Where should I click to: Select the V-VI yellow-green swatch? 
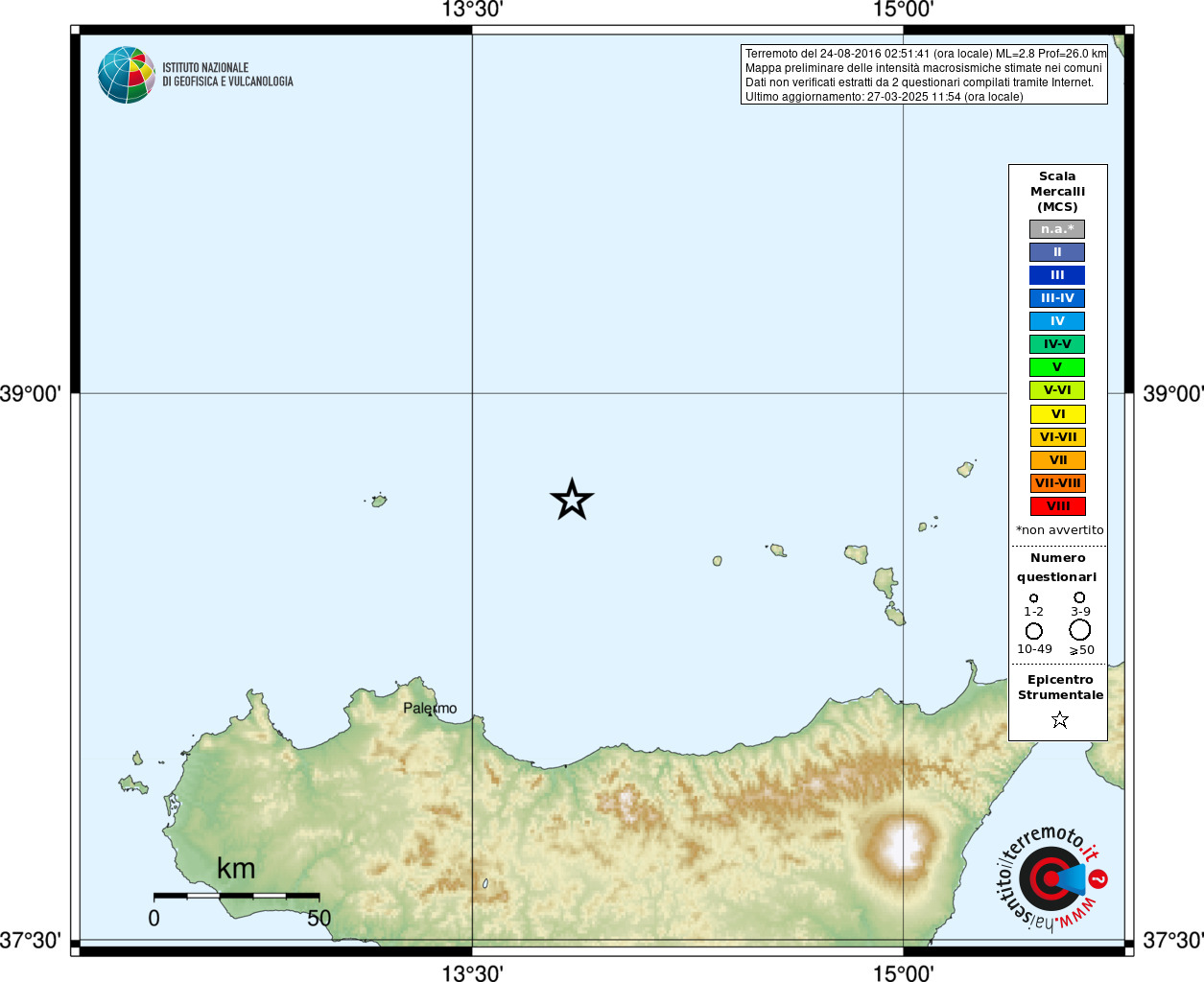[x=1057, y=390]
